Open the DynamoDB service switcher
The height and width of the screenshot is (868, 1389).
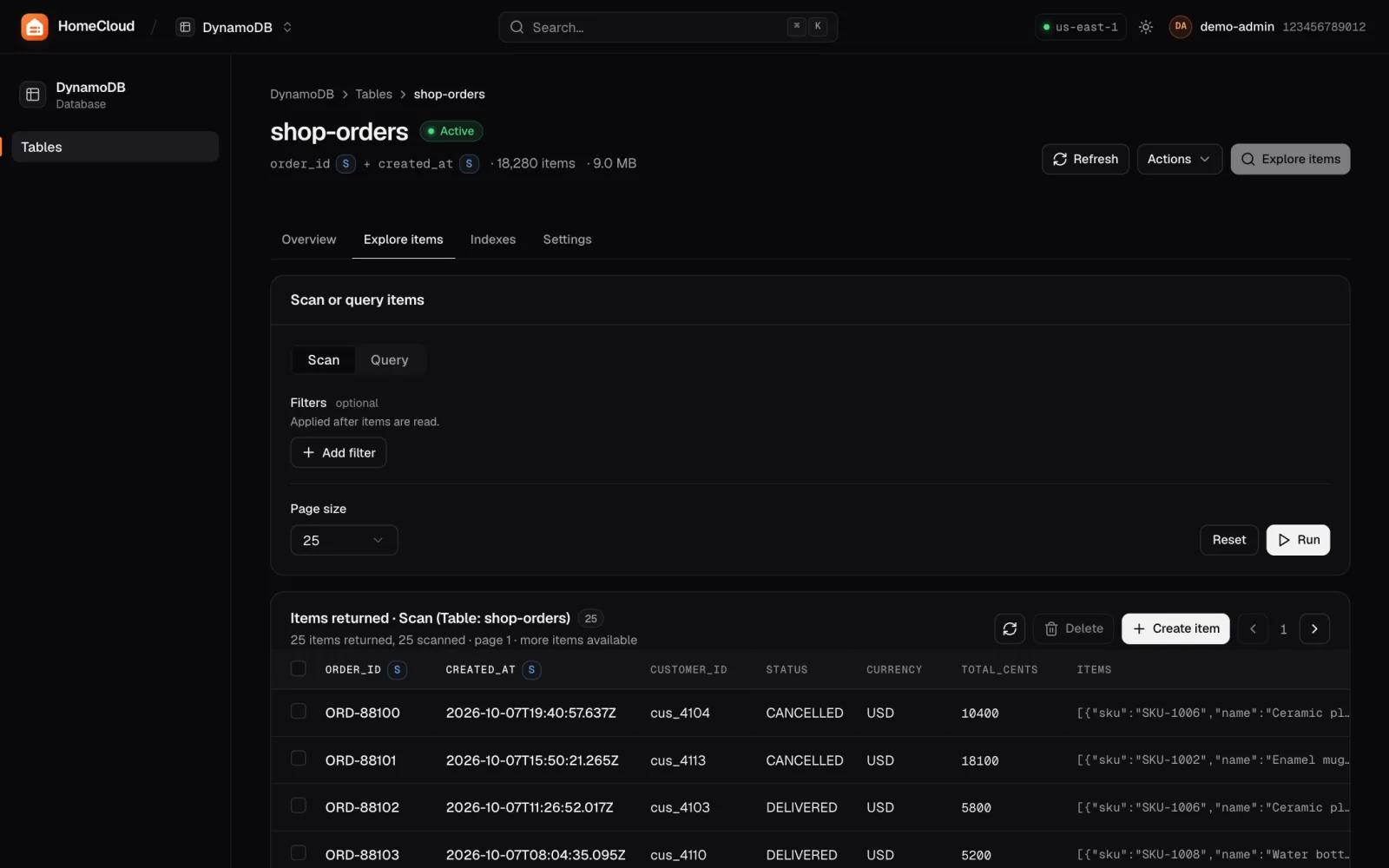(235, 27)
